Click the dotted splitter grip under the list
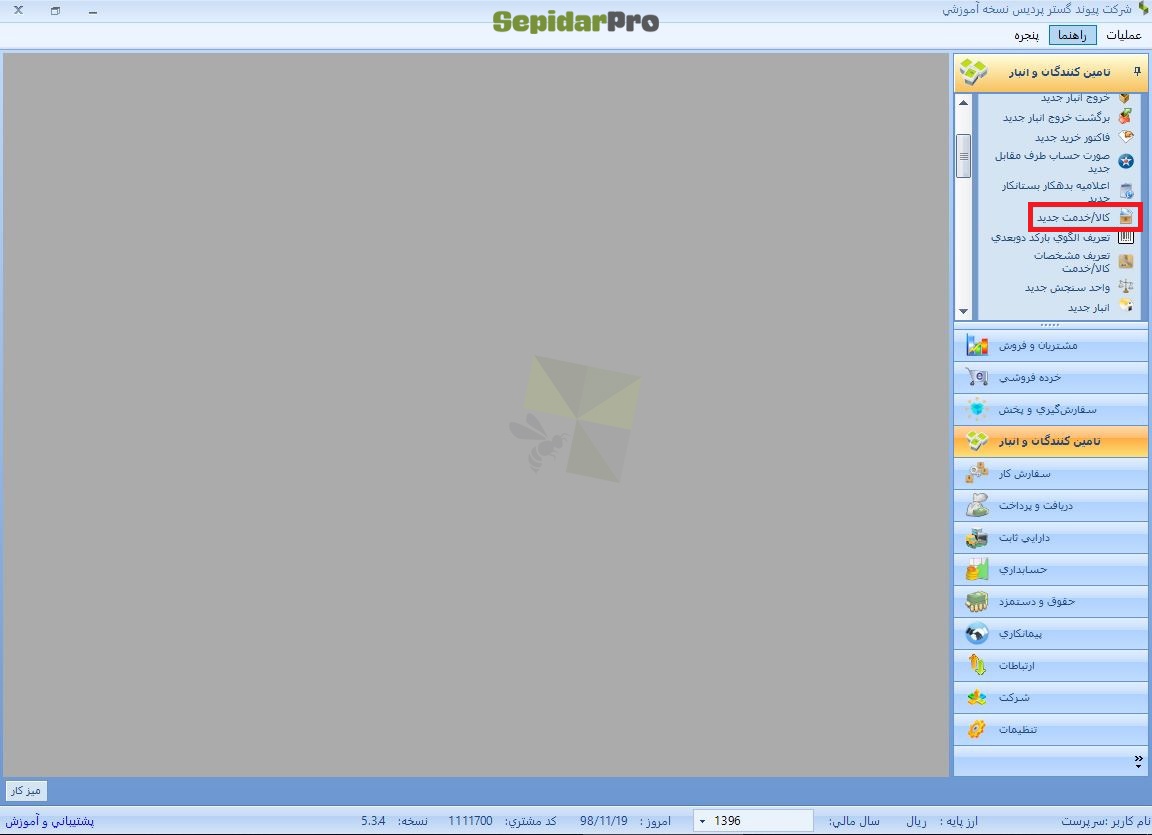This screenshot has width=1152, height=835. point(1050,325)
